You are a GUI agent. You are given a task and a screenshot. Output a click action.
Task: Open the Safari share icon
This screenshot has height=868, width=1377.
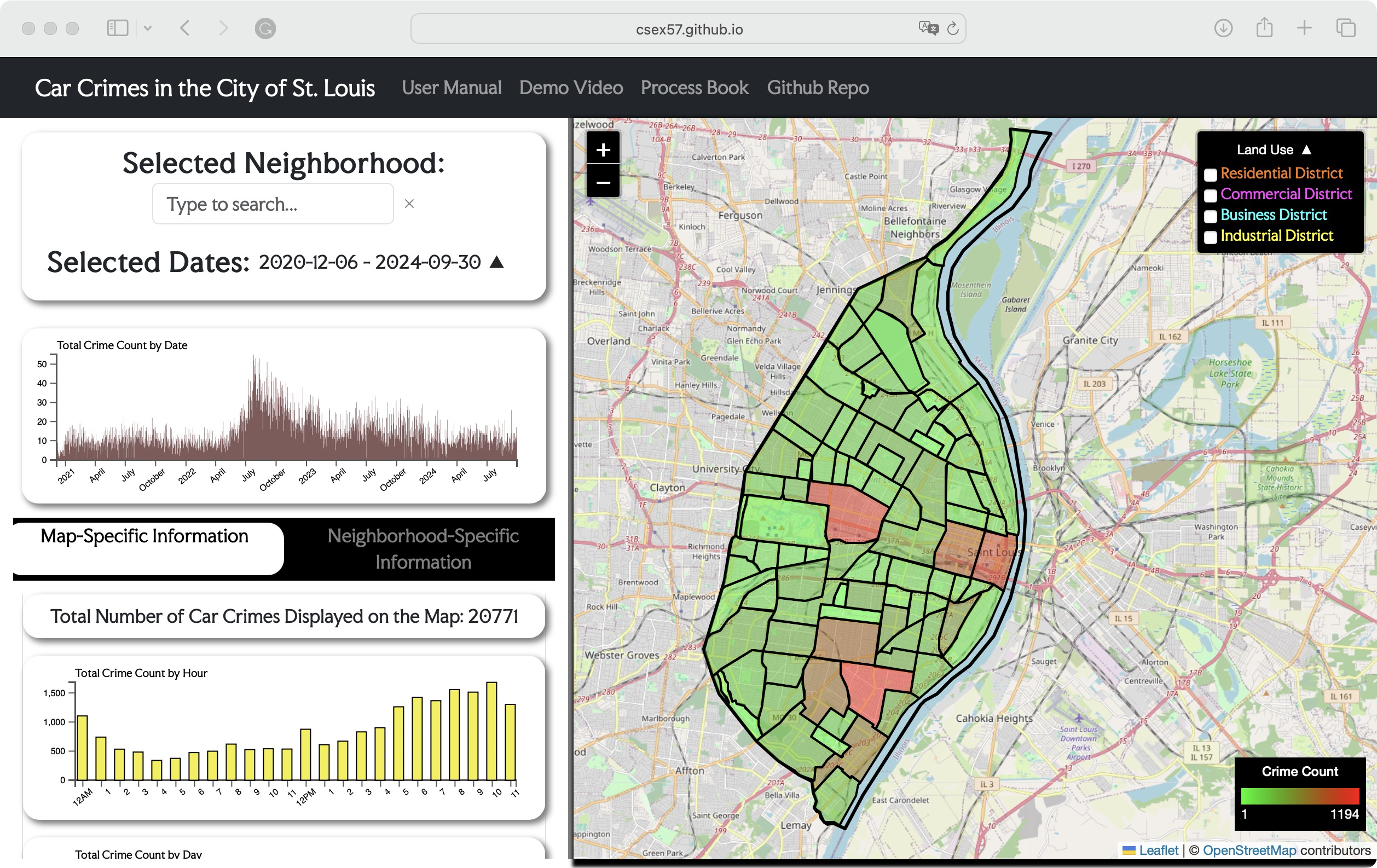[x=1264, y=28]
